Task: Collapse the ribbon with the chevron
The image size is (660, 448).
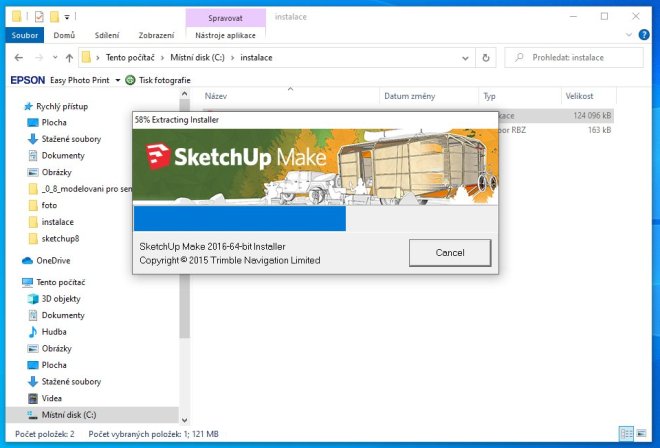Action: pyautogui.click(x=629, y=35)
